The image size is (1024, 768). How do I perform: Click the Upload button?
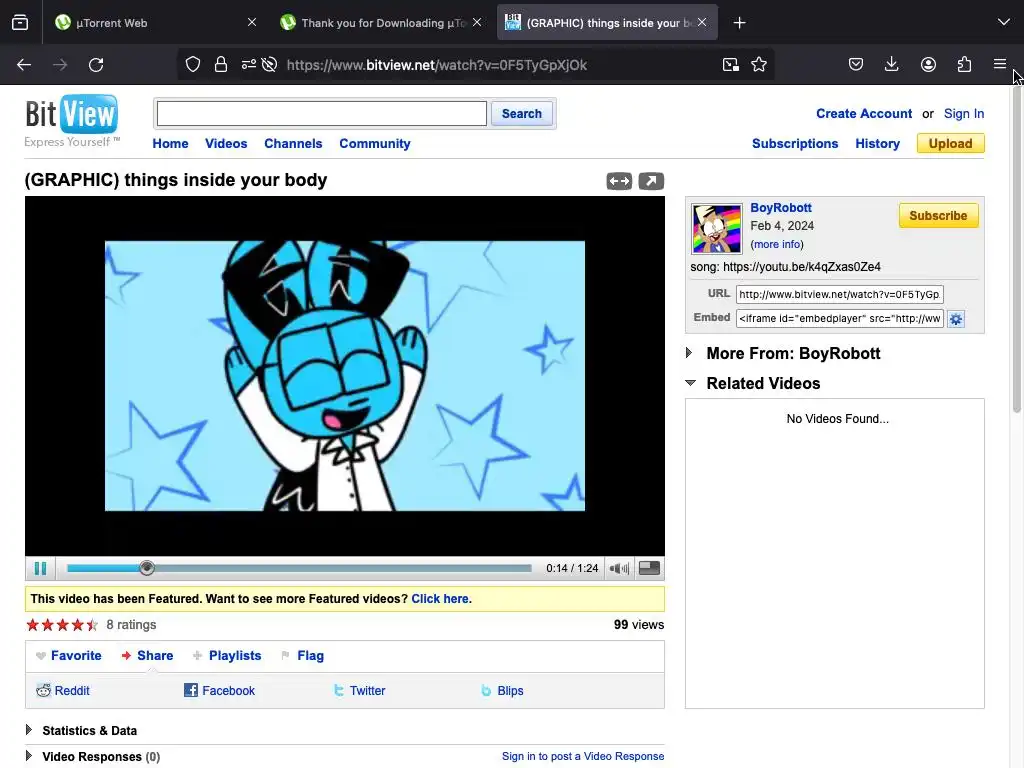[951, 144]
